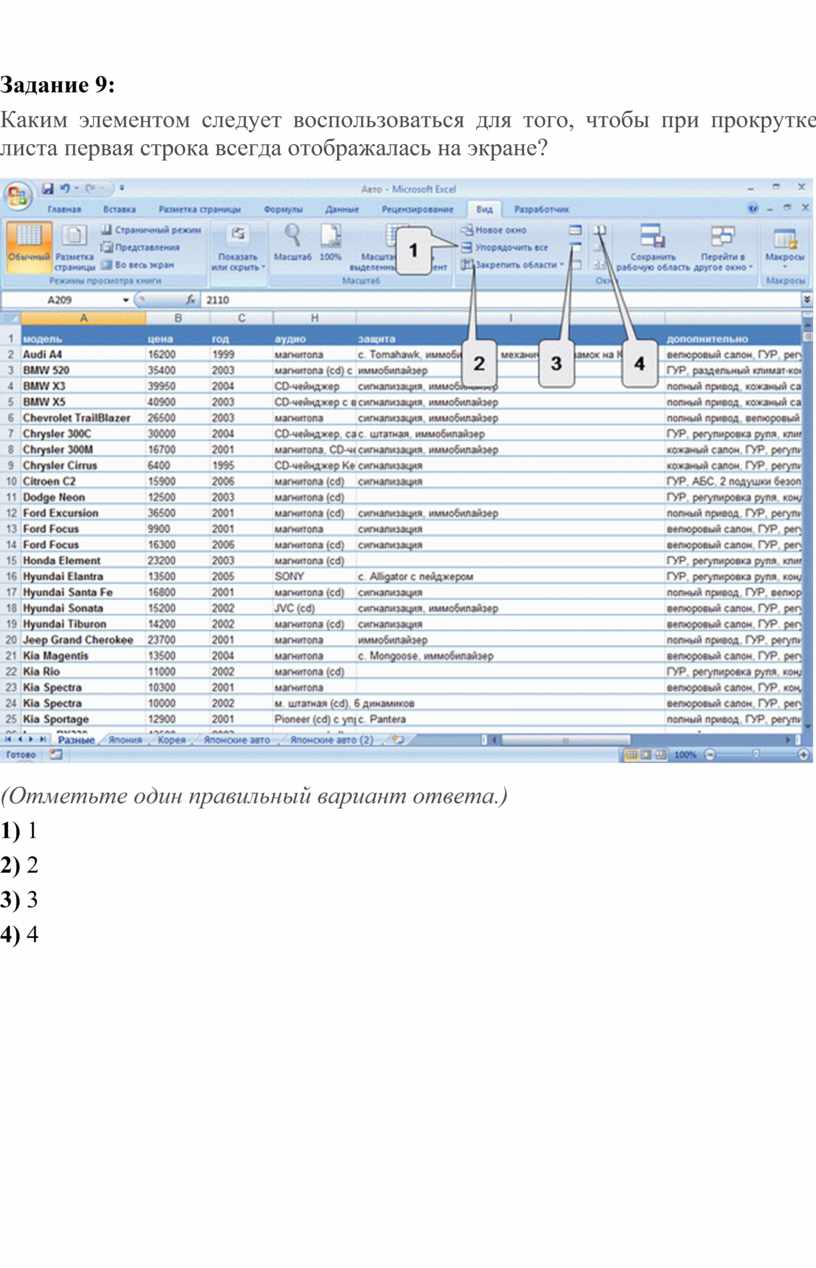Select cell SONY in аудио column
The image size is (816, 1268).
(x=313, y=576)
